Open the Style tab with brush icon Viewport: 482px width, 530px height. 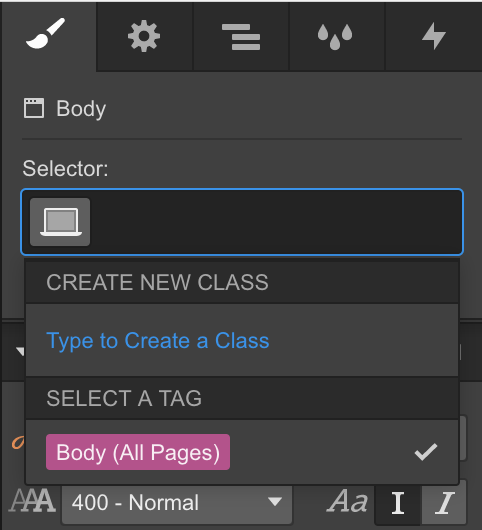(x=47, y=35)
